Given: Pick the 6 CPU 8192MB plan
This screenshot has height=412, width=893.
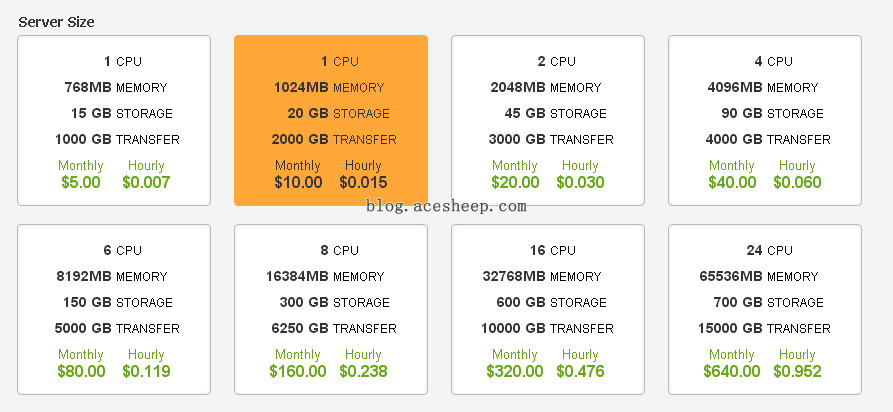Looking at the screenshot, I should [114, 309].
